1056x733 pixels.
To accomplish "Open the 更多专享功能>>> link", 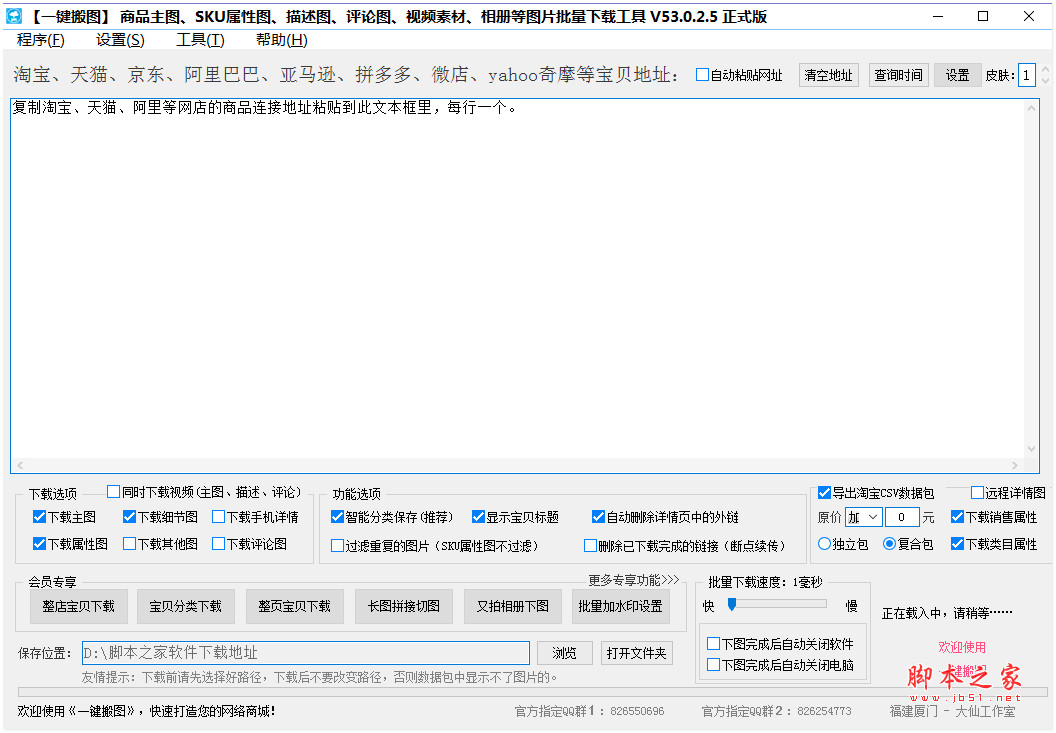I will click(x=634, y=580).
